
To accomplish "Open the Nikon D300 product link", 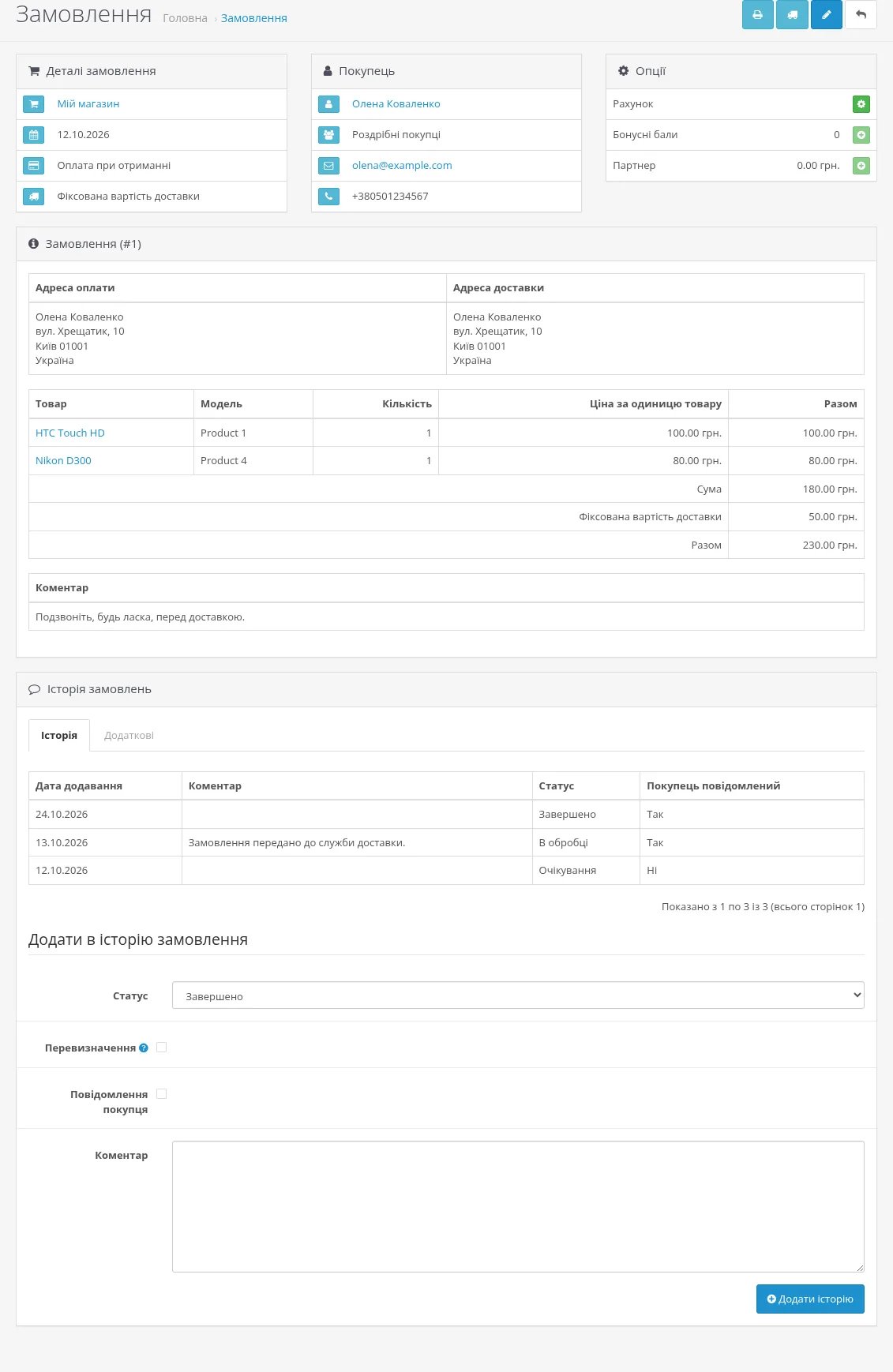I will 63,461.
